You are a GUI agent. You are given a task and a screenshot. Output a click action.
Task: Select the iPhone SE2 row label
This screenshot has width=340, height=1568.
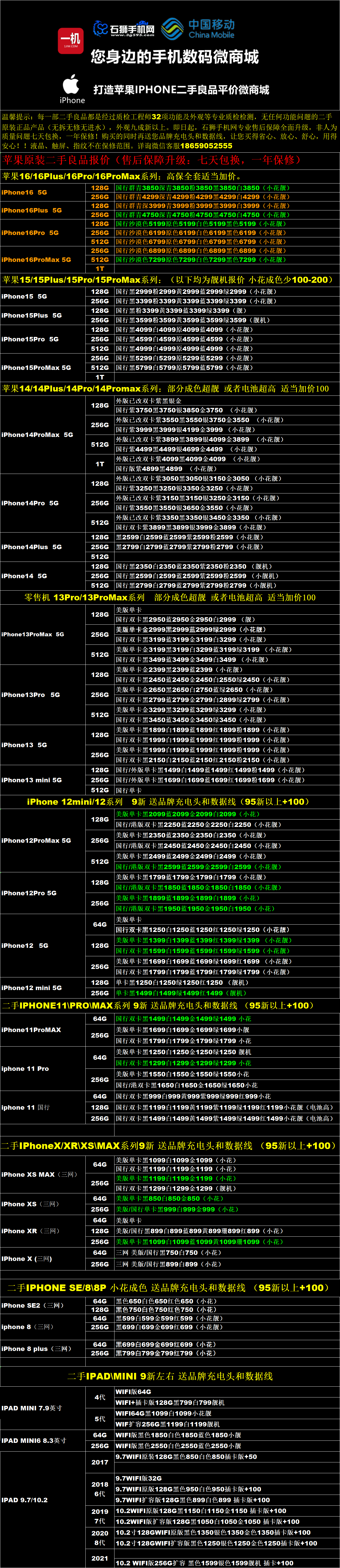(x=32, y=1305)
